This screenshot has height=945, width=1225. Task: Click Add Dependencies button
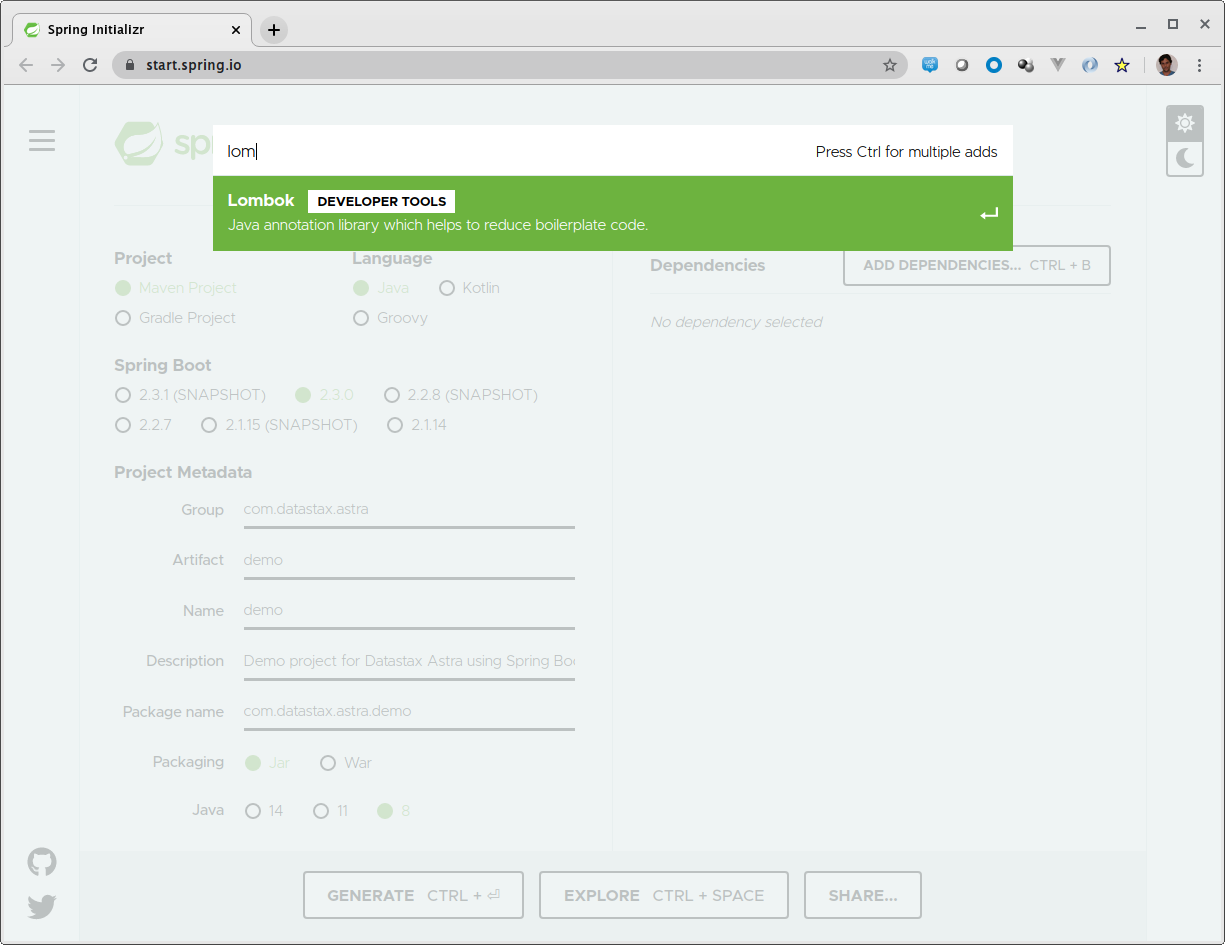tap(977, 265)
